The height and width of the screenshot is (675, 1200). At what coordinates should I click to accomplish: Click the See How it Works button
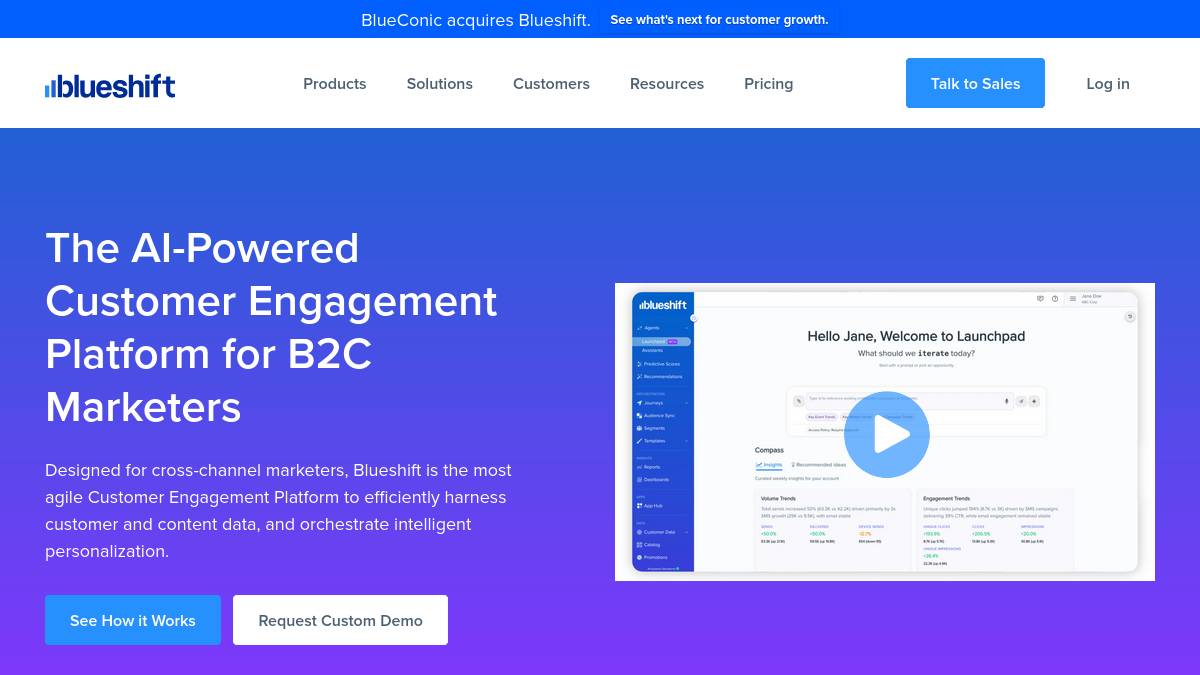[133, 620]
